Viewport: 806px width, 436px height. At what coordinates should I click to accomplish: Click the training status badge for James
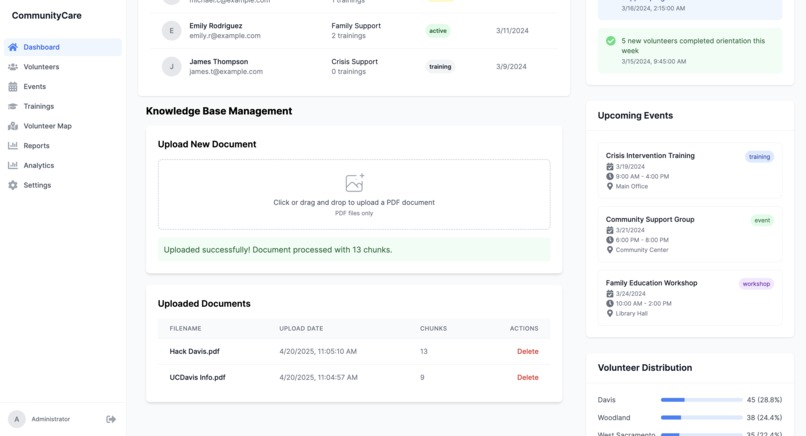pyautogui.click(x=440, y=67)
